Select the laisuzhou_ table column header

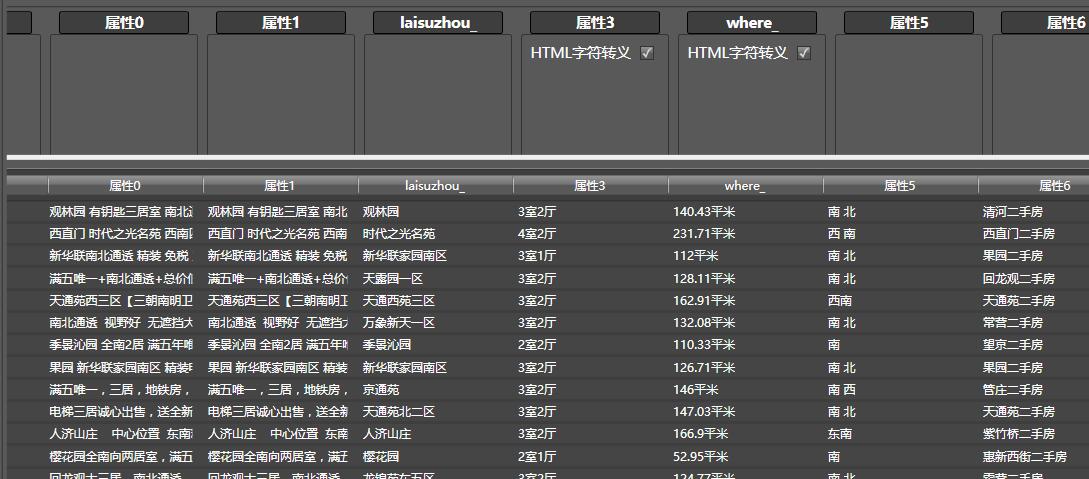coord(435,185)
